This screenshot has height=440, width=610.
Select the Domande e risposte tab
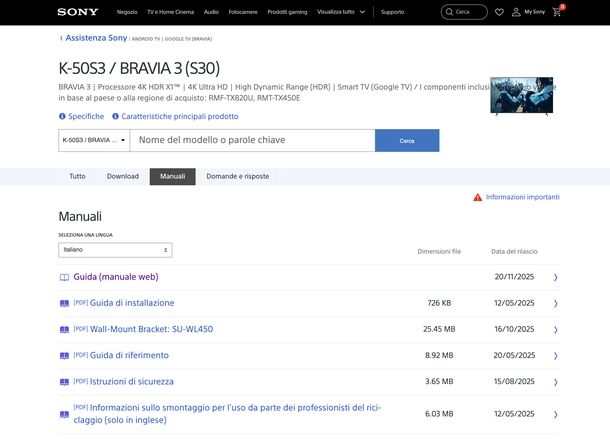click(237, 176)
